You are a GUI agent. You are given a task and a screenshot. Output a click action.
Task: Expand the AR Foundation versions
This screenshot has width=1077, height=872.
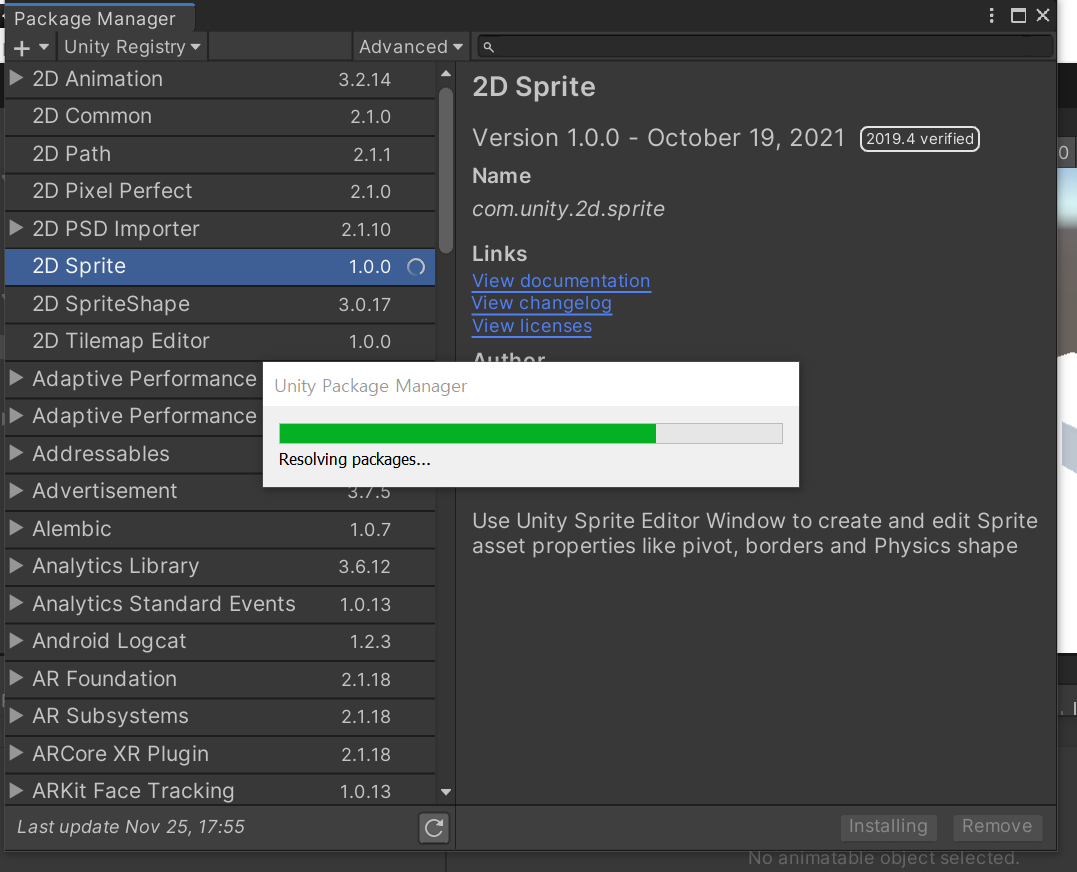16,677
